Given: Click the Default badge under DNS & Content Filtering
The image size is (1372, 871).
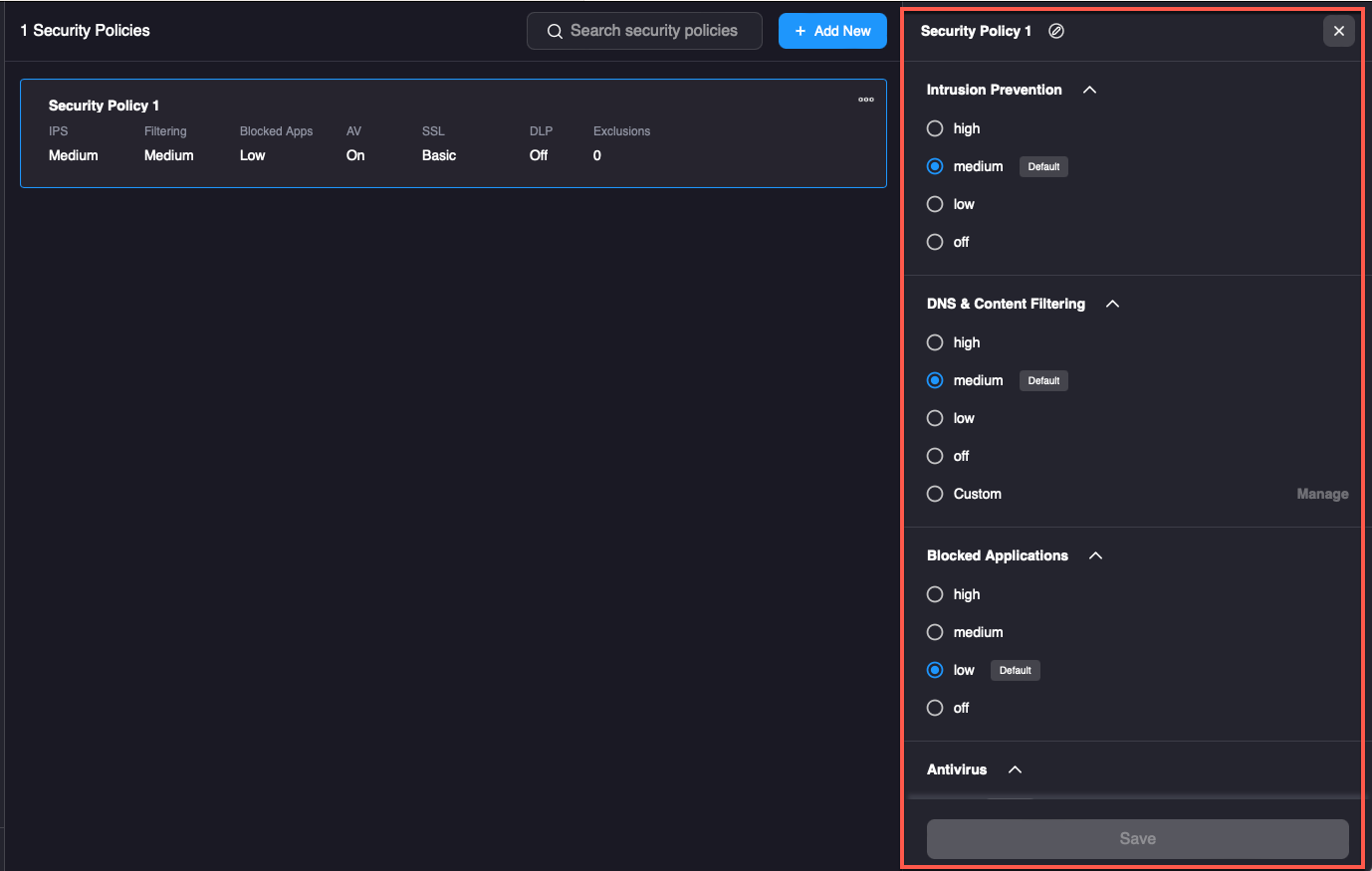Looking at the screenshot, I should [1043, 380].
